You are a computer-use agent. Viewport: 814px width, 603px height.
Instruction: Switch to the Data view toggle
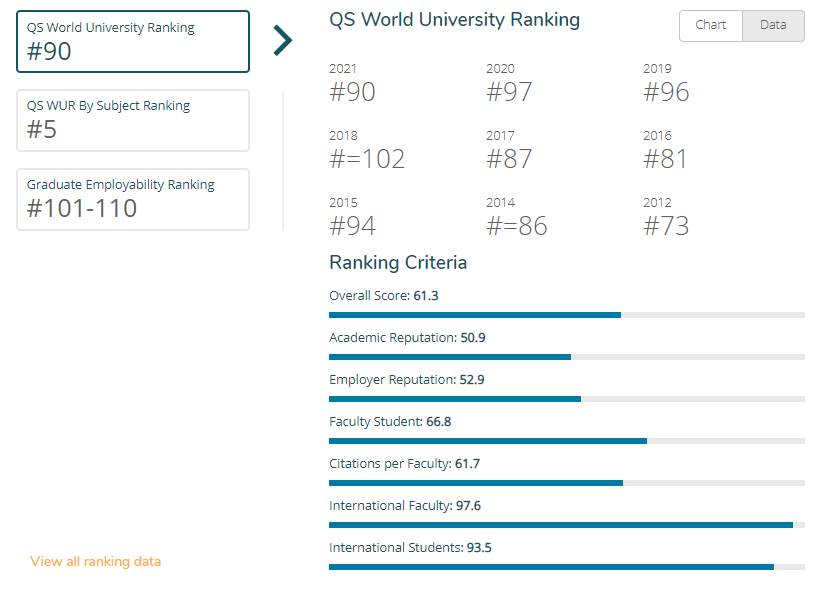click(x=773, y=25)
